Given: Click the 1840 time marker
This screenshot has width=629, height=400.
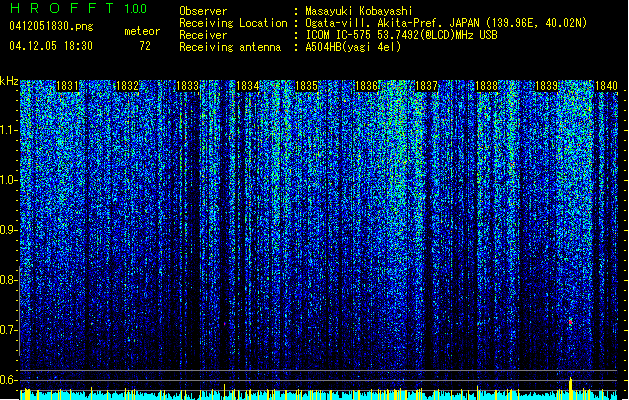Looking at the screenshot, I should coord(607,86).
